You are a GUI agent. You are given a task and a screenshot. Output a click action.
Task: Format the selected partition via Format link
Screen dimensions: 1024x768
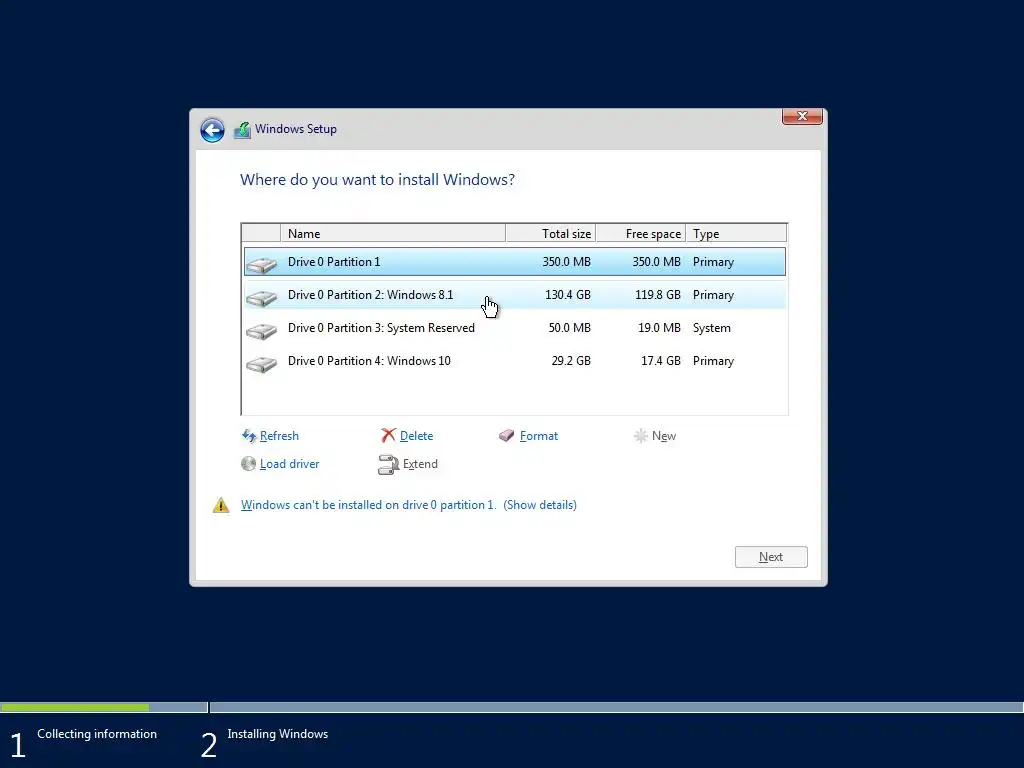[539, 436]
